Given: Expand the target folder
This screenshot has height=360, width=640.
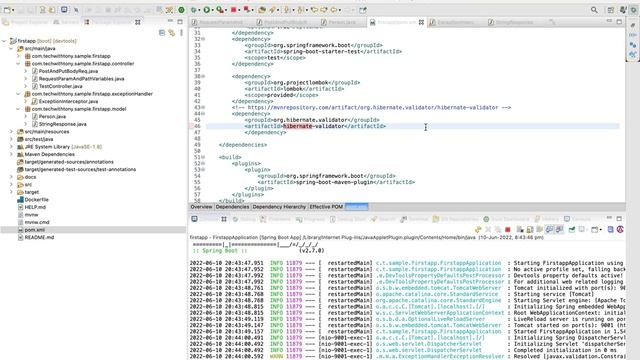Looking at the screenshot, I should (11, 192).
